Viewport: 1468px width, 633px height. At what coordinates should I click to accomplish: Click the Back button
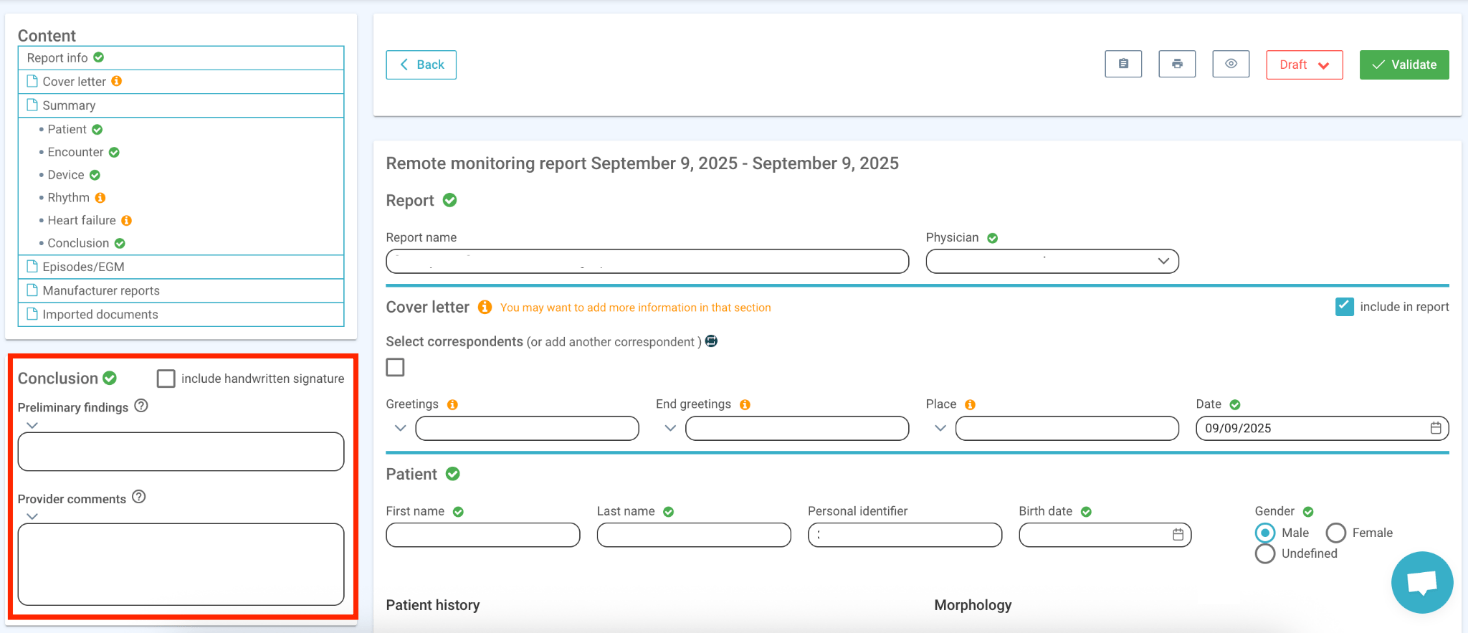[x=421, y=65]
